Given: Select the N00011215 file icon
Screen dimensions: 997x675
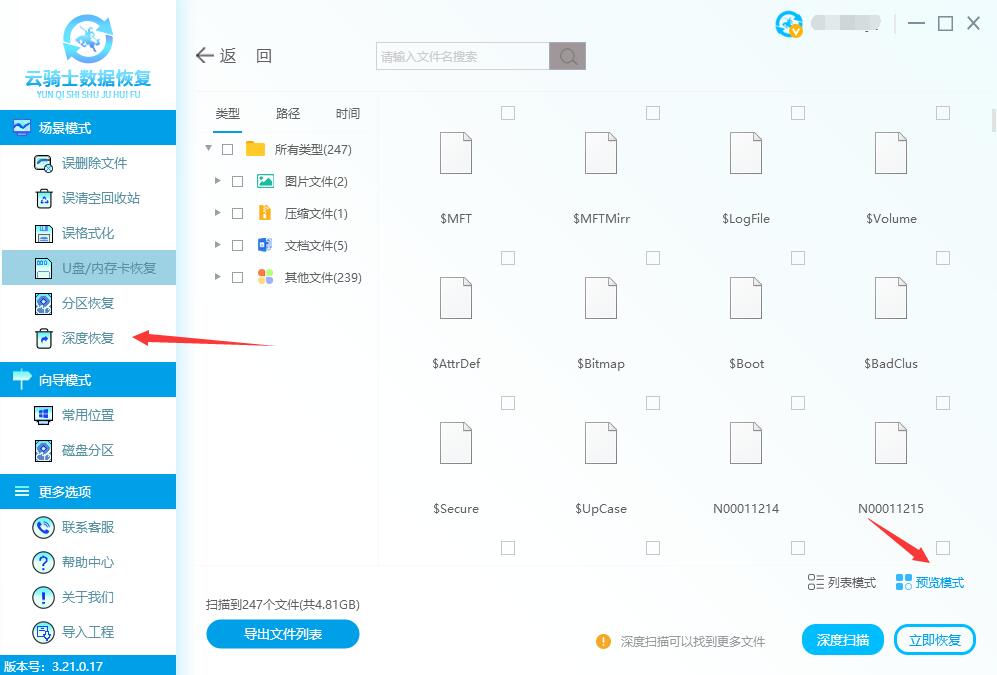Looking at the screenshot, I should [x=891, y=443].
